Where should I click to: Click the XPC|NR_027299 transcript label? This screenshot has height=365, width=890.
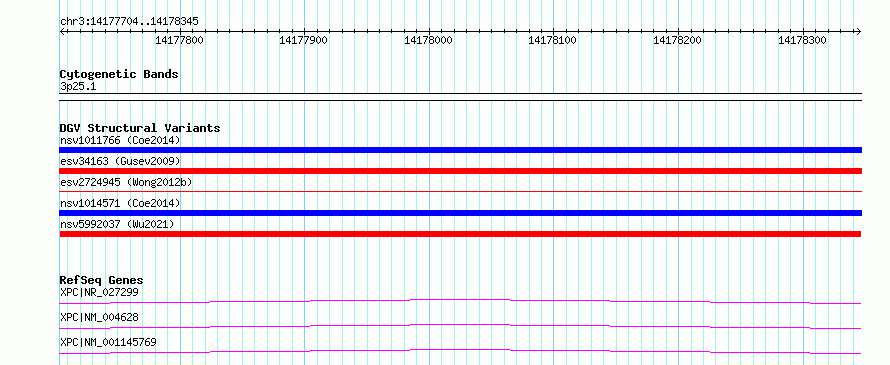point(99,293)
